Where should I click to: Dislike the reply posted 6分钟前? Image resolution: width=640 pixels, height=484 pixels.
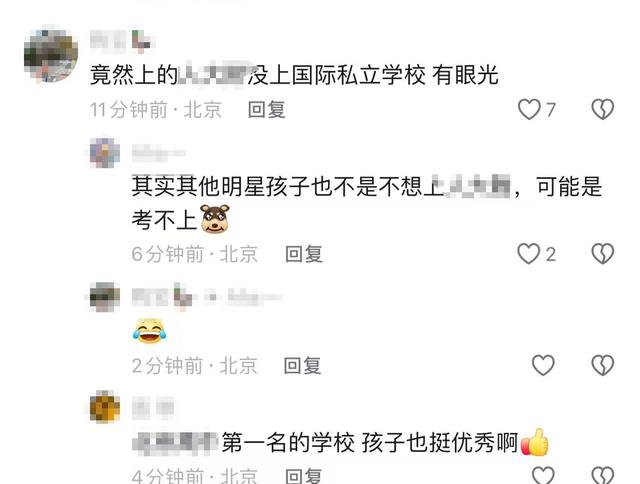click(603, 254)
